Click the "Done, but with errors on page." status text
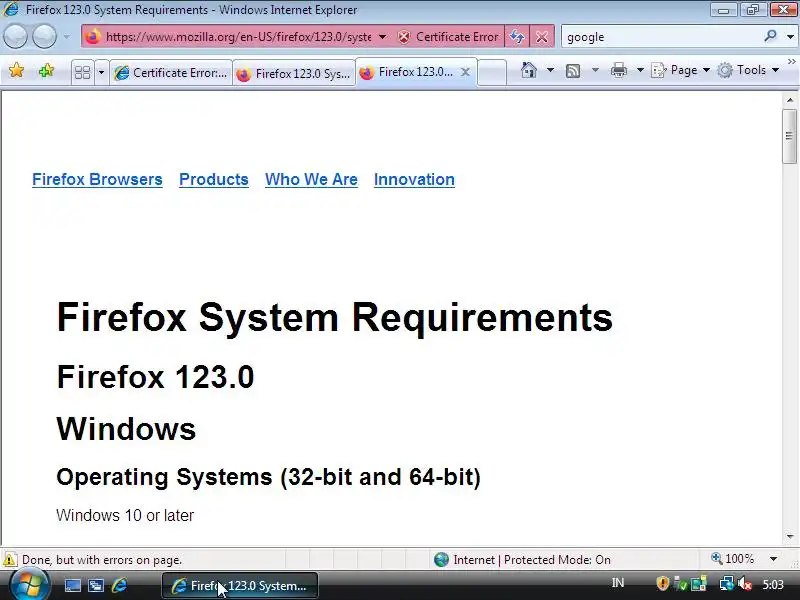This screenshot has height=600, width=800. click(x=102, y=560)
